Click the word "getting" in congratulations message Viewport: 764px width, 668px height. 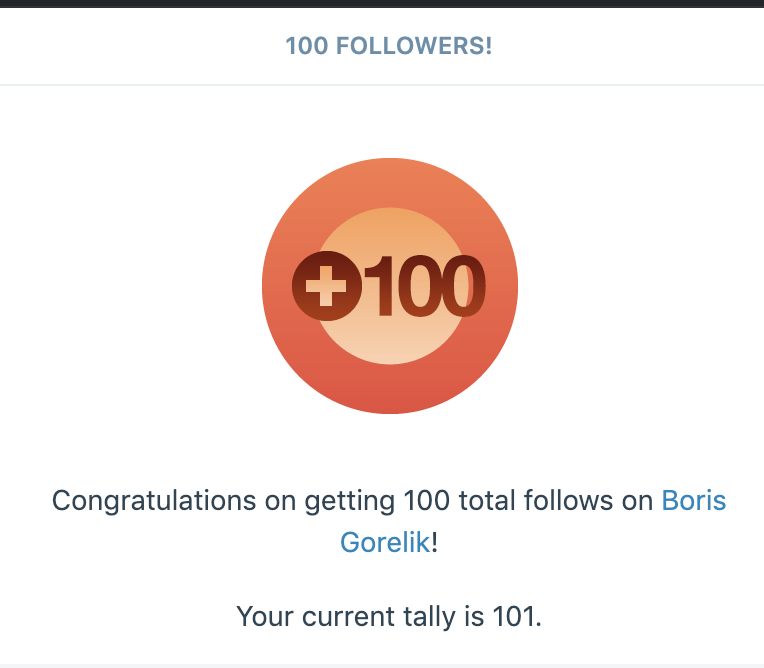tap(349, 501)
